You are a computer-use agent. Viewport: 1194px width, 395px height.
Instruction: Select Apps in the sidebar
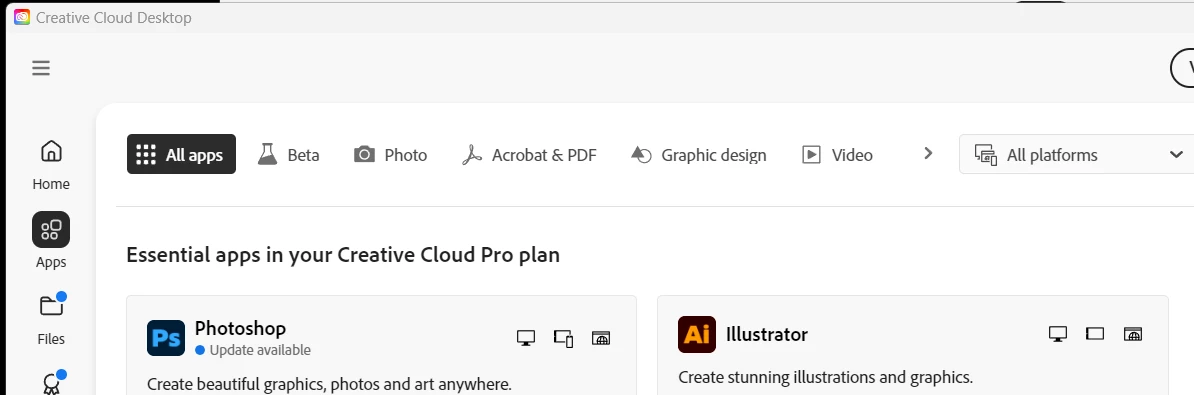point(51,241)
